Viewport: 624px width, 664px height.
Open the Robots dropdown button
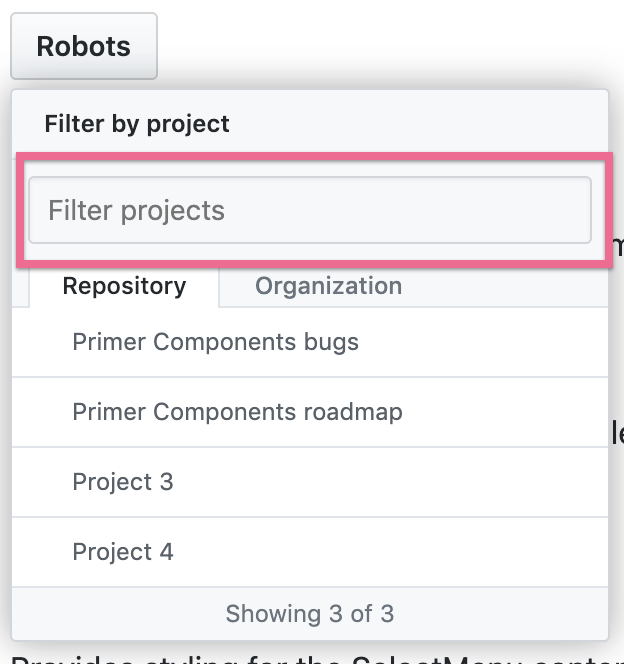point(84,46)
